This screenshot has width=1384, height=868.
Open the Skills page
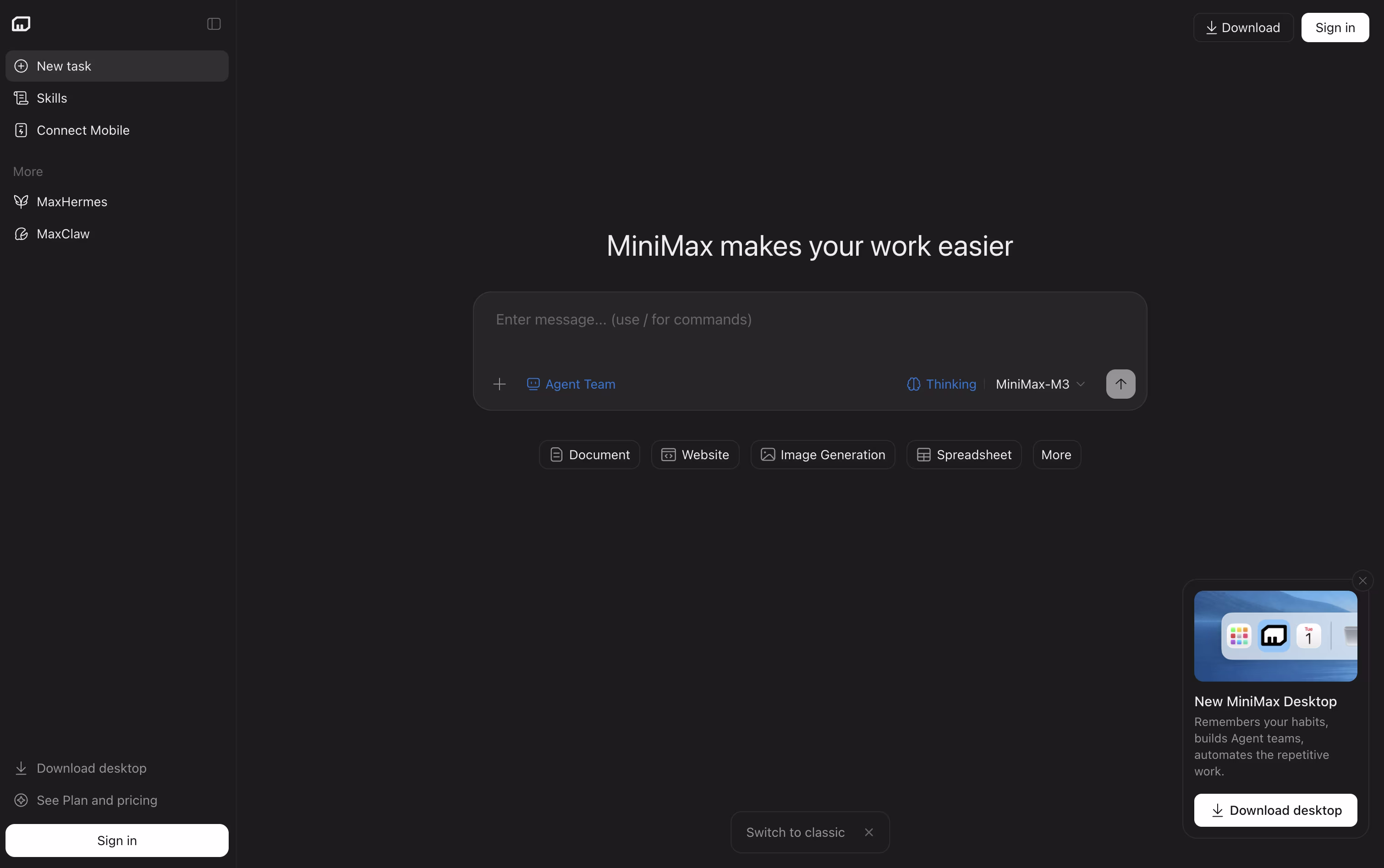point(117,98)
